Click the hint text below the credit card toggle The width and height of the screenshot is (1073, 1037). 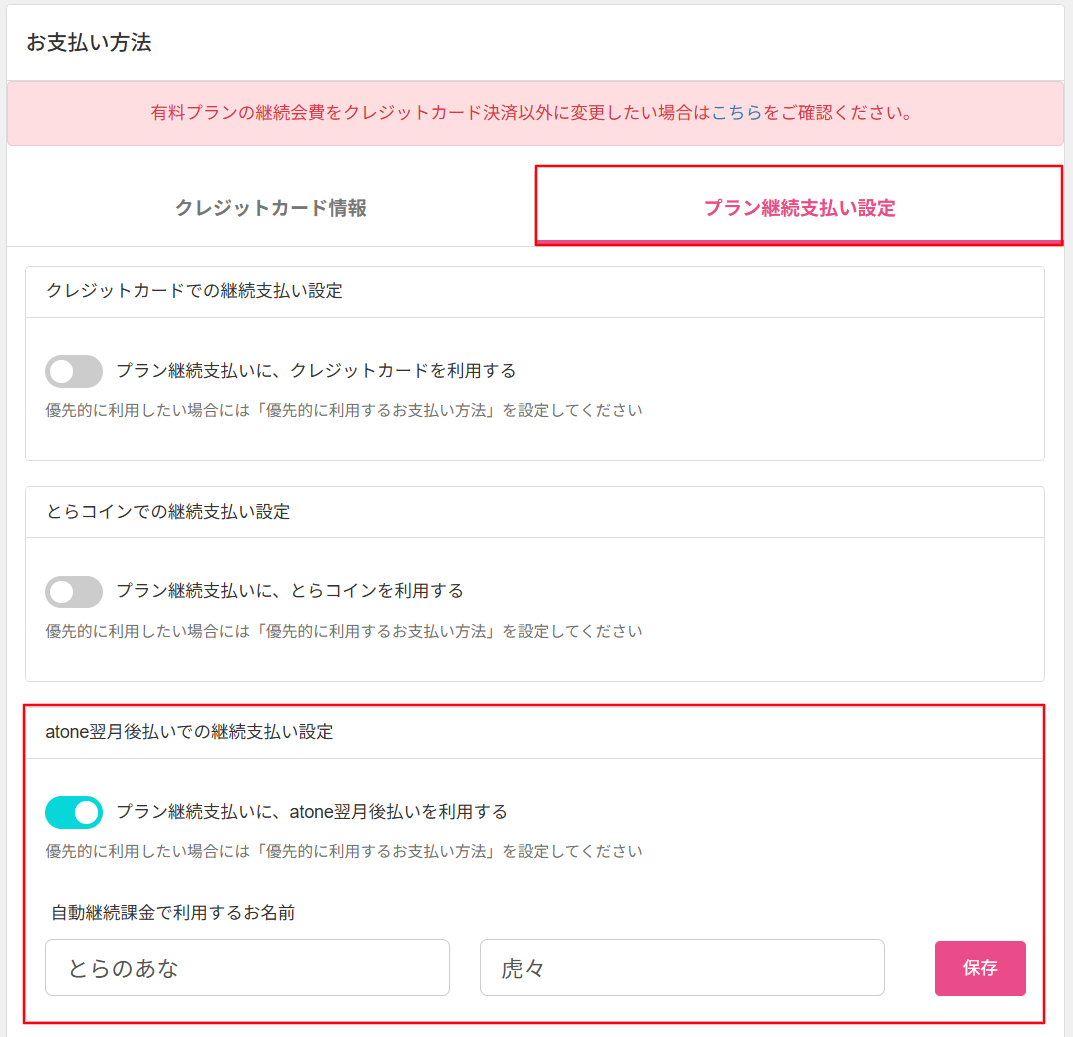(x=344, y=411)
